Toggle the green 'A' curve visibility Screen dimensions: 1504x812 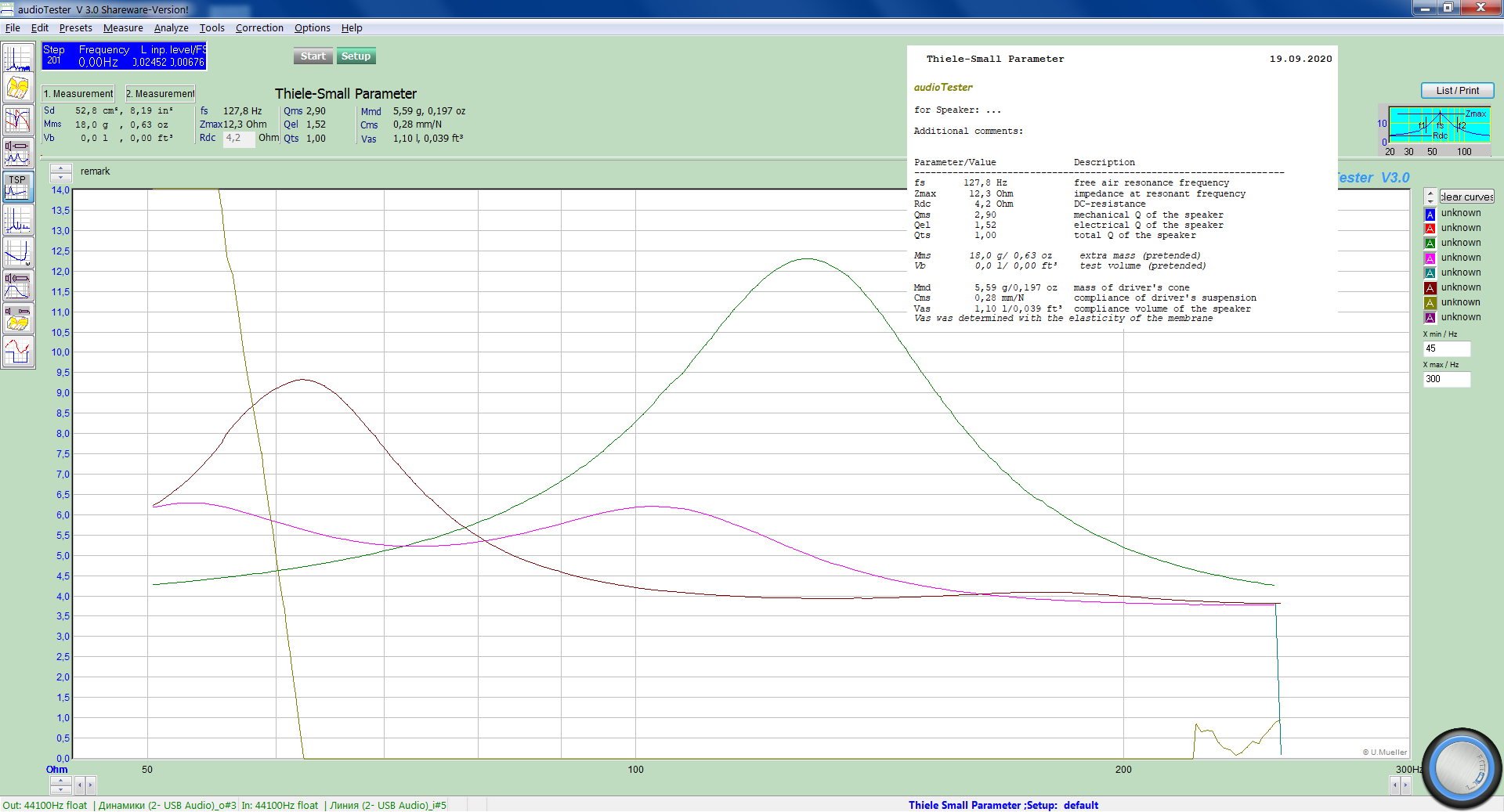click(x=1430, y=244)
